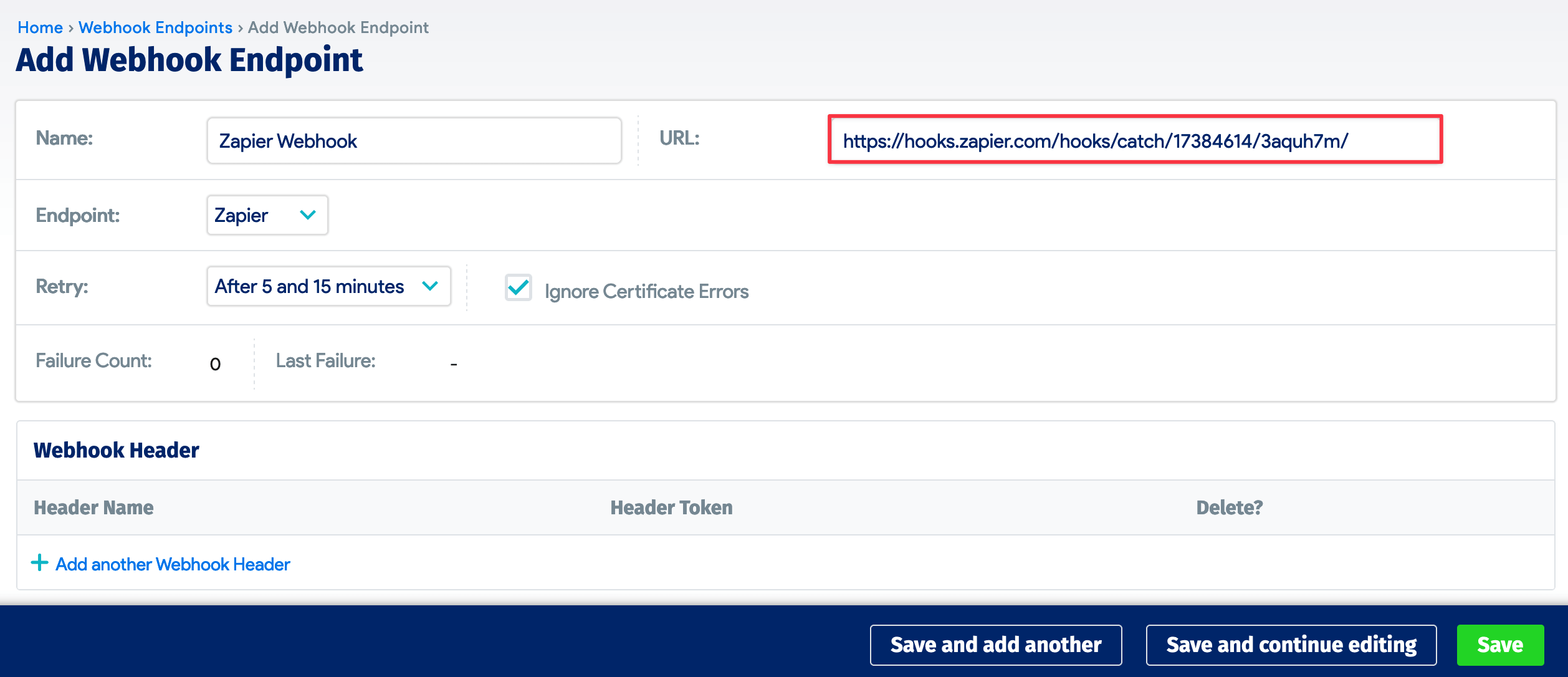The height and width of the screenshot is (677, 1568).
Task: Click the Header Name column heading
Action: point(93,507)
